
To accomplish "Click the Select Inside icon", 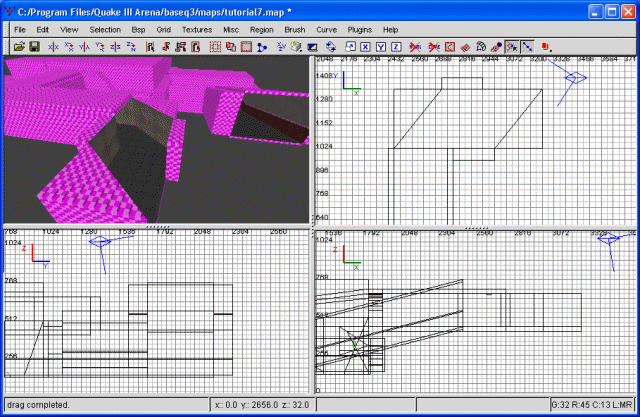I will [x=196, y=47].
